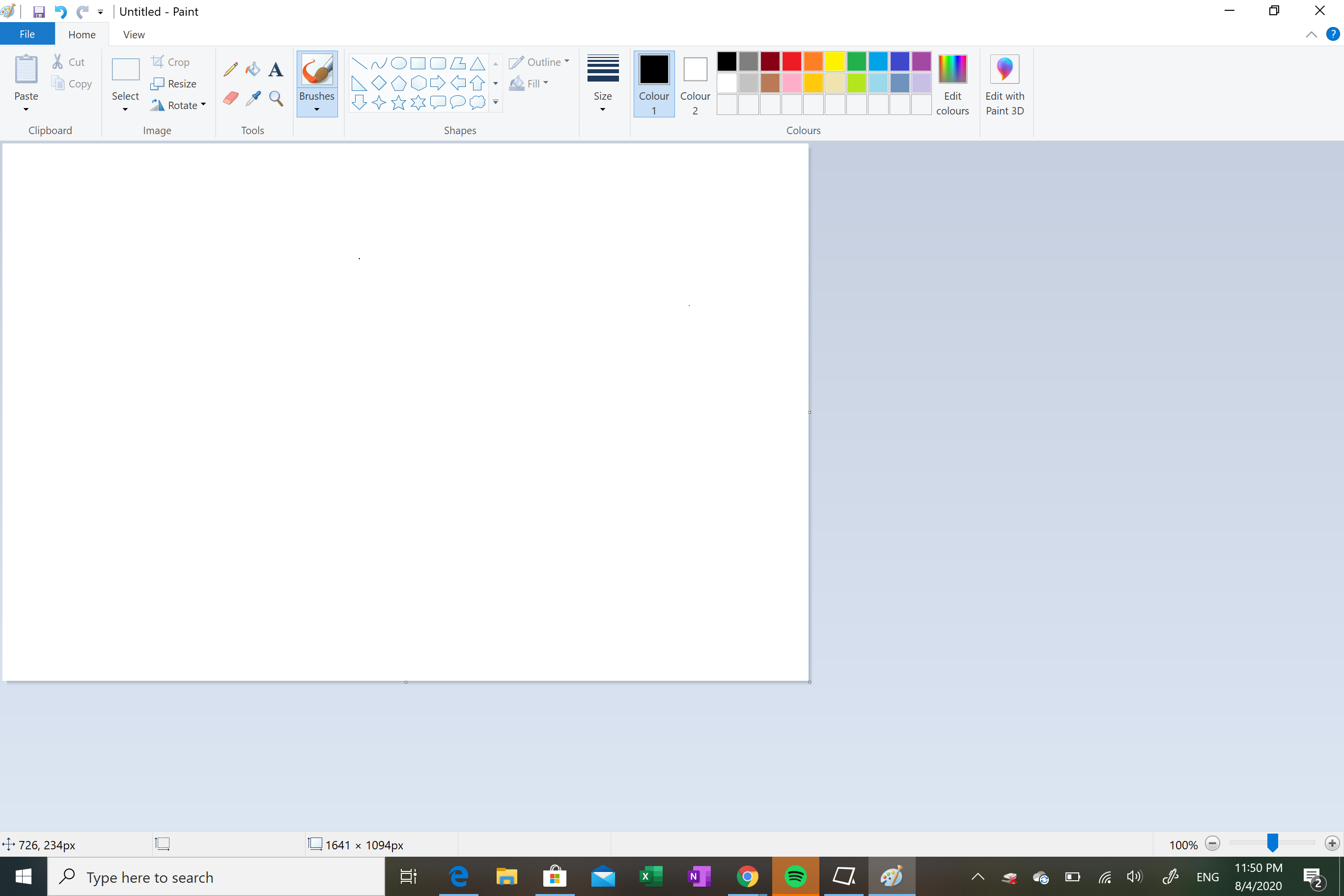This screenshot has width=1344, height=896.
Task: Pick the red colour swatch
Action: 791,61
